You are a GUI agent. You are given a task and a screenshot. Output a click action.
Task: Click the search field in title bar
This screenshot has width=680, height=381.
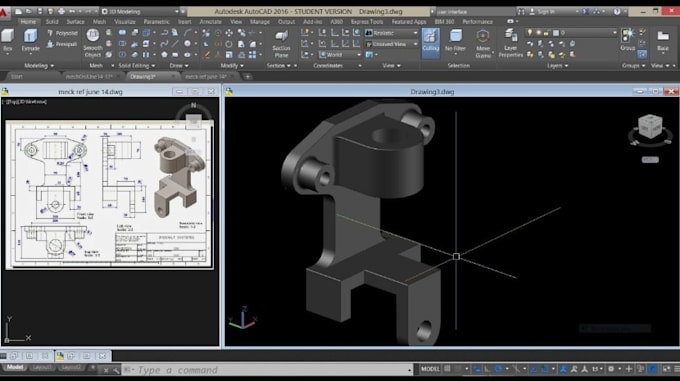475,12
